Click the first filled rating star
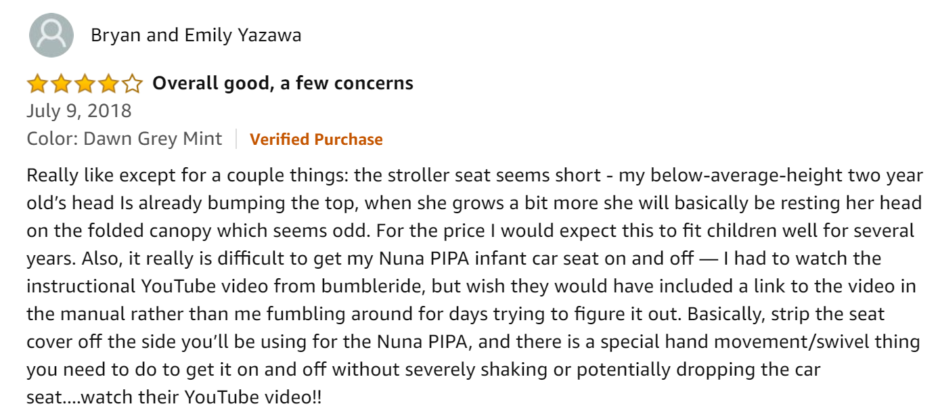The width and height of the screenshot is (940, 419). [x=37, y=83]
